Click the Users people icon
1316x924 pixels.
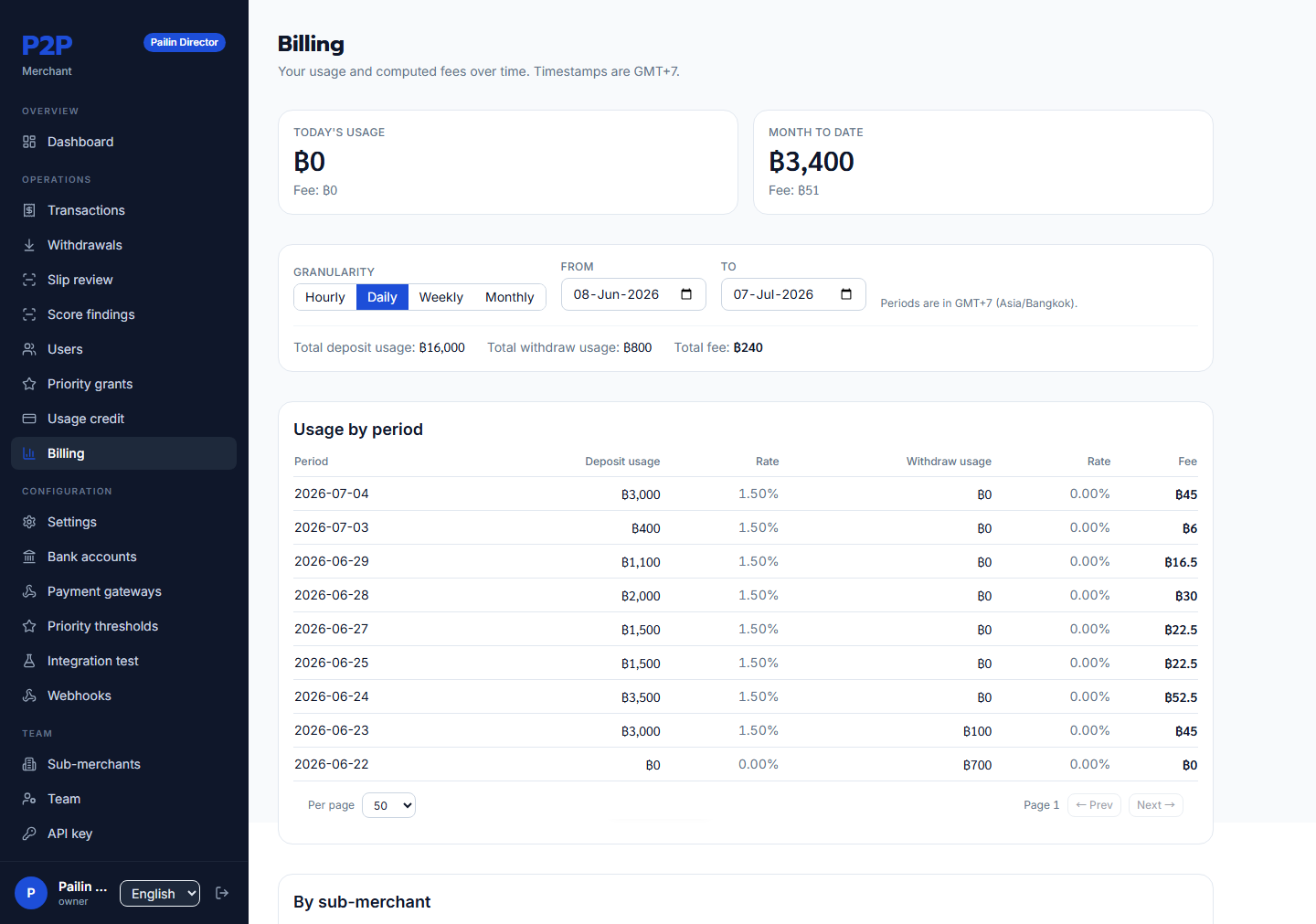(x=29, y=349)
